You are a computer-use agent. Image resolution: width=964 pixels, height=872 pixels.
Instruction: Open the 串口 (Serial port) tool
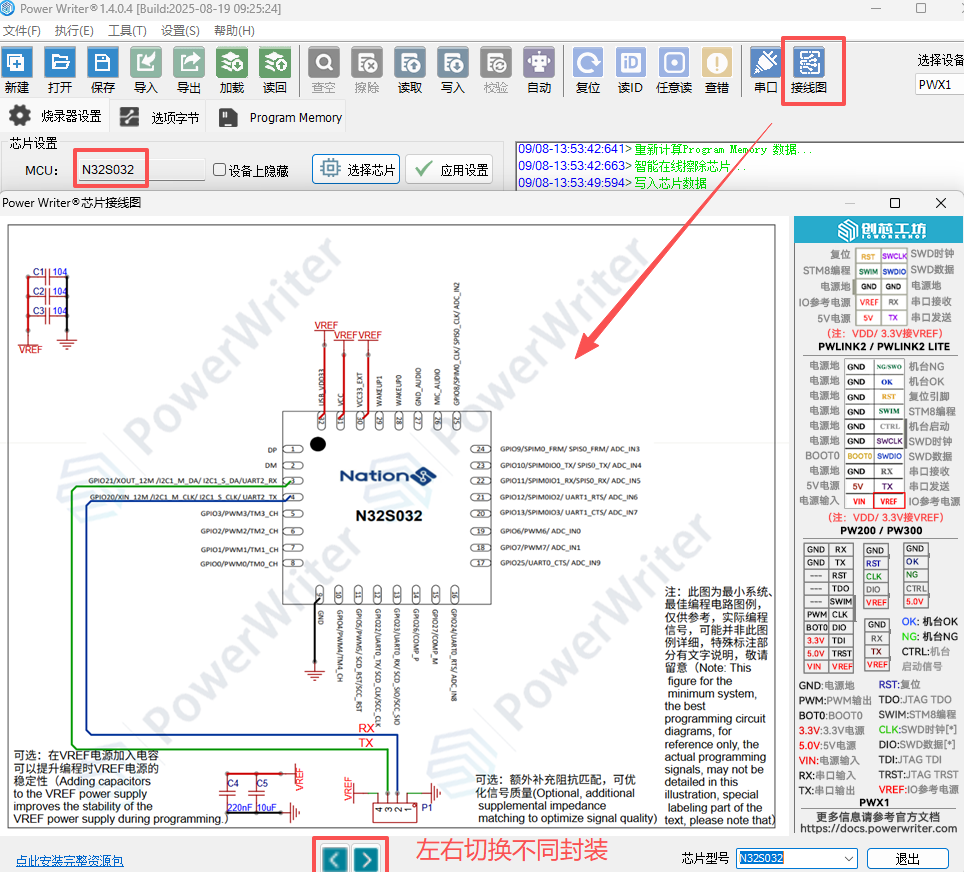[765, 69]
